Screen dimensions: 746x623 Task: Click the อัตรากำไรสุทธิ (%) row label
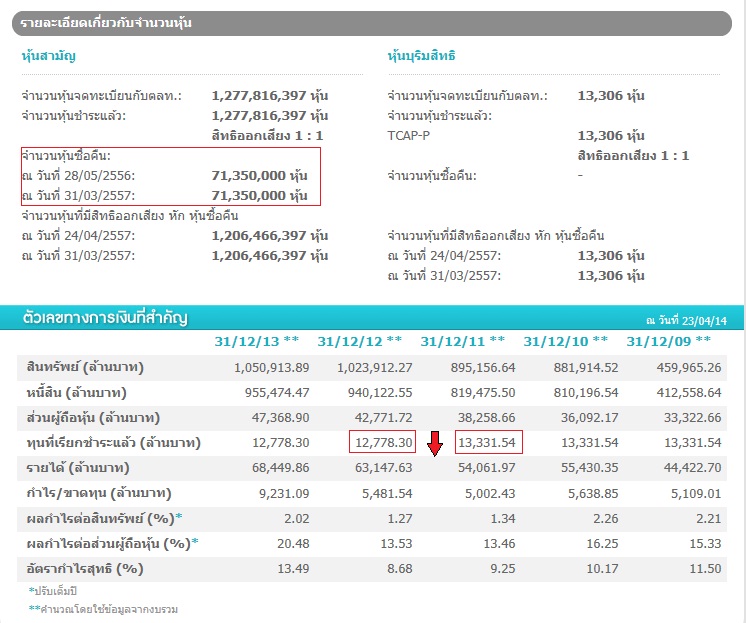tap(85, 569)
